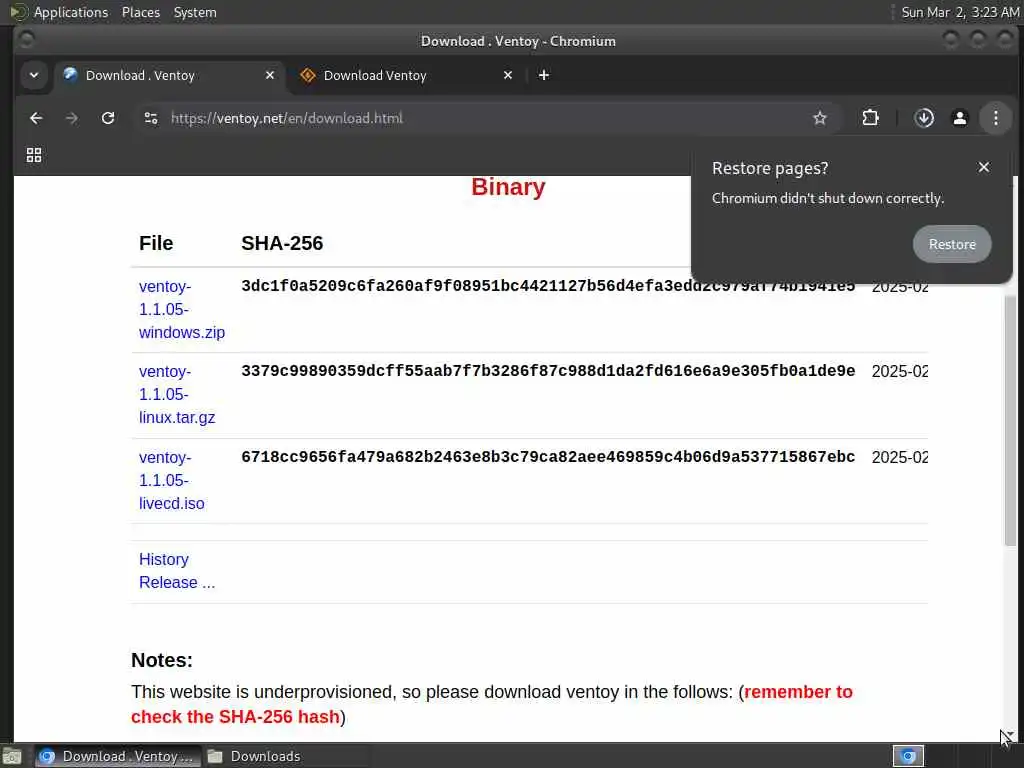The height and width of the screenshot is (768, 1024).
Task: Click the Applications menu logo icon
Action: pyautogui.click(x=19, y=12)
